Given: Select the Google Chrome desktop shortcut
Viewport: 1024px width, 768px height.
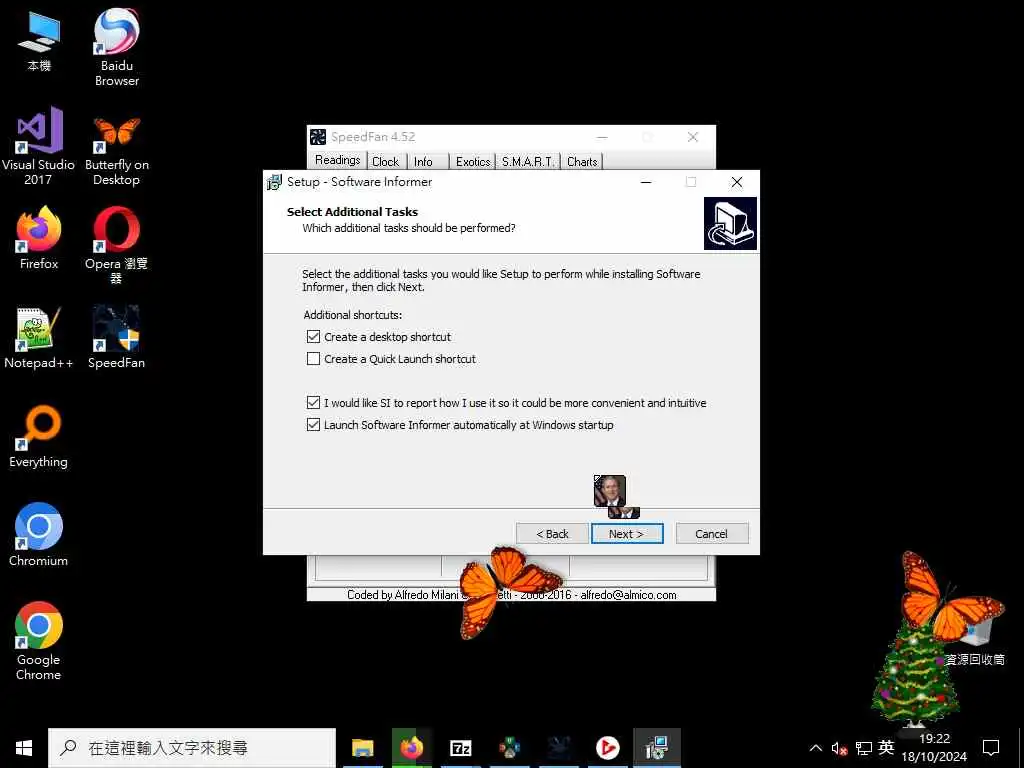Looking at the screenshot, I should point(39,641).
